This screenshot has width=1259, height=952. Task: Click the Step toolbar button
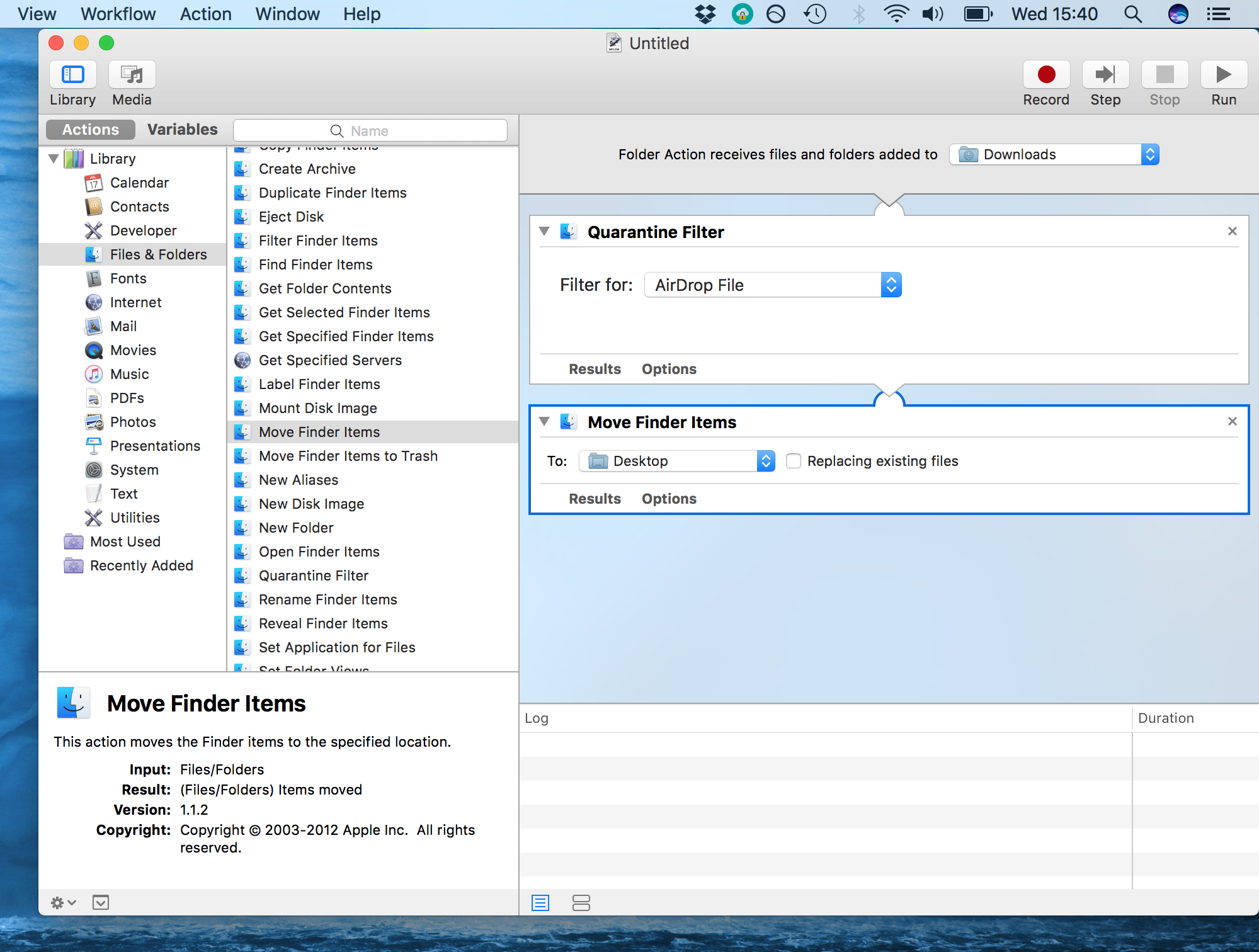tap(1105, 75)
